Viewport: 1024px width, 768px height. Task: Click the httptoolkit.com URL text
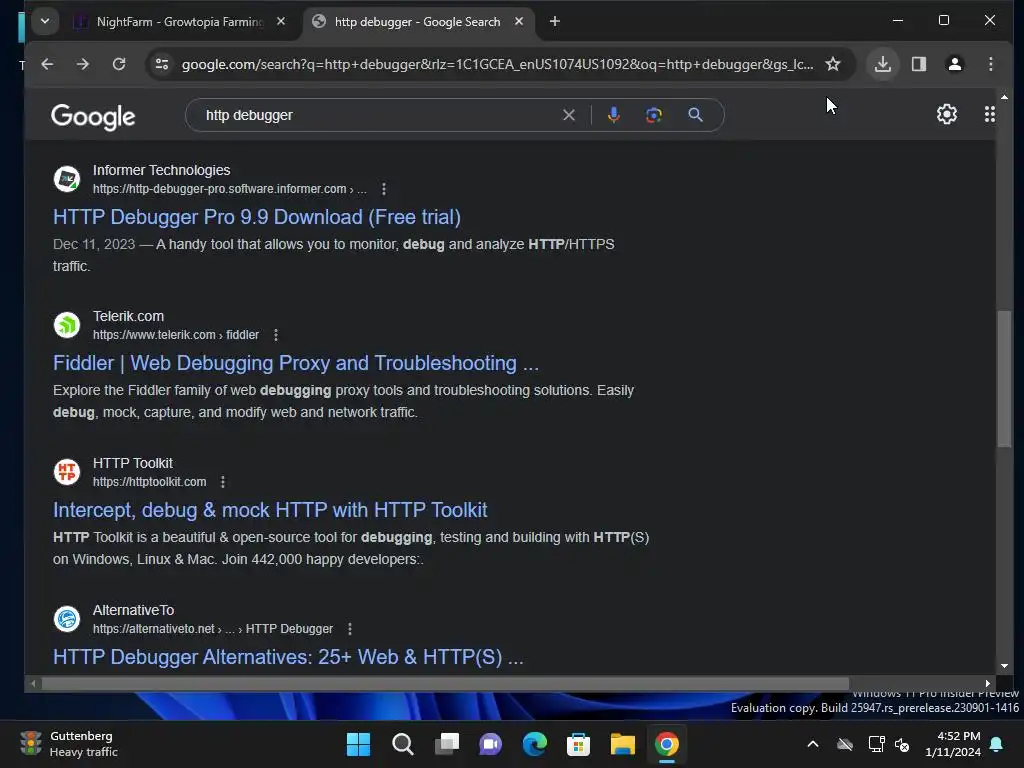[150, 482]
